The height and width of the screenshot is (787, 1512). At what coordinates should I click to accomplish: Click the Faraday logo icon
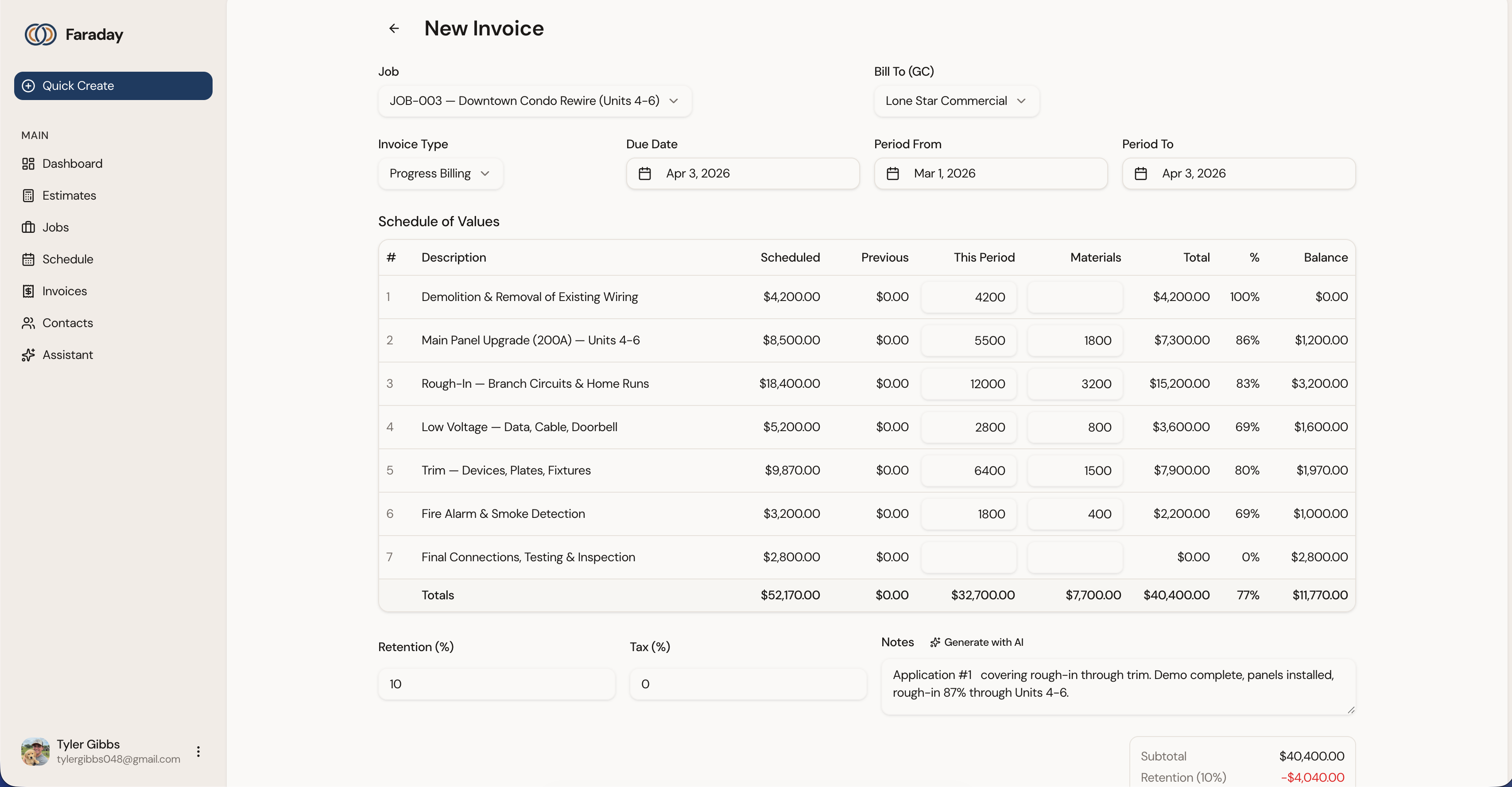[40, 35]
